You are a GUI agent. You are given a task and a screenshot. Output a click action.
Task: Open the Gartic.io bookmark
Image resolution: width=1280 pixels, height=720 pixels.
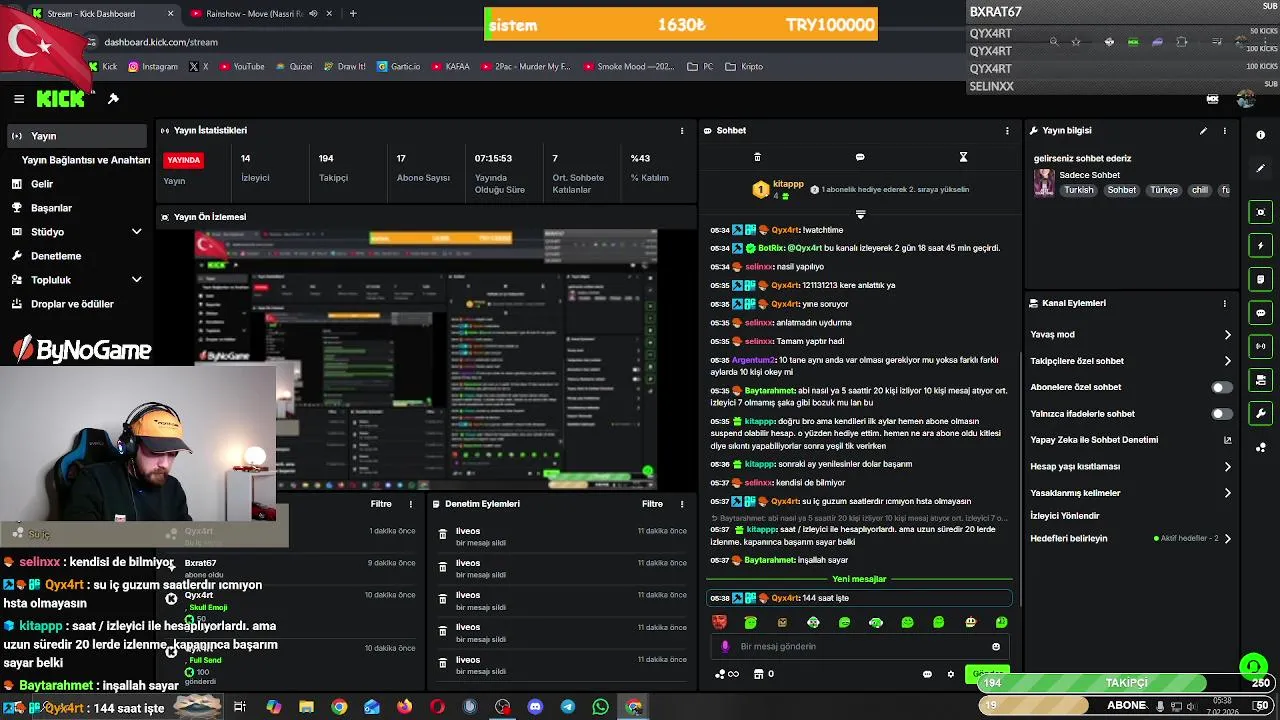tap(398, 67)
